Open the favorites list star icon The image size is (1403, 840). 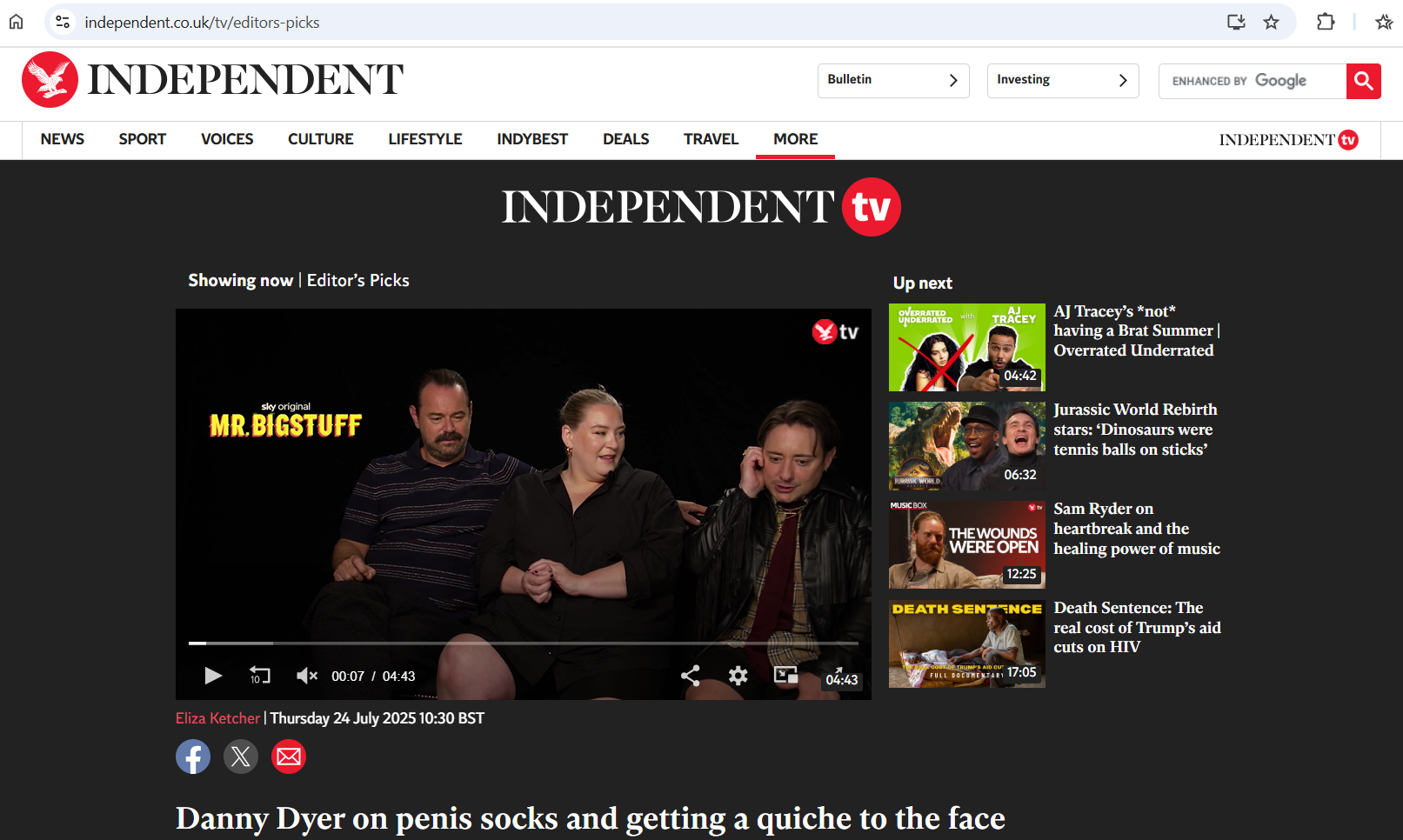click(1384, 22)
